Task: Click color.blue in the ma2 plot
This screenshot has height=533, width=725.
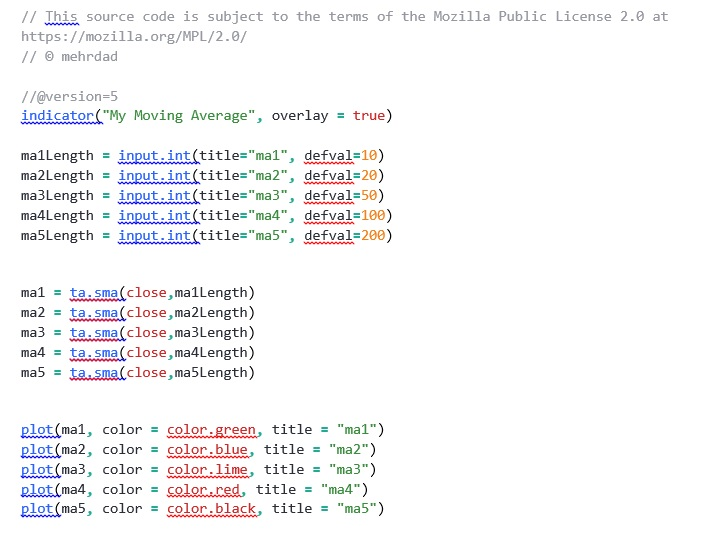Action: coord(207,450)
